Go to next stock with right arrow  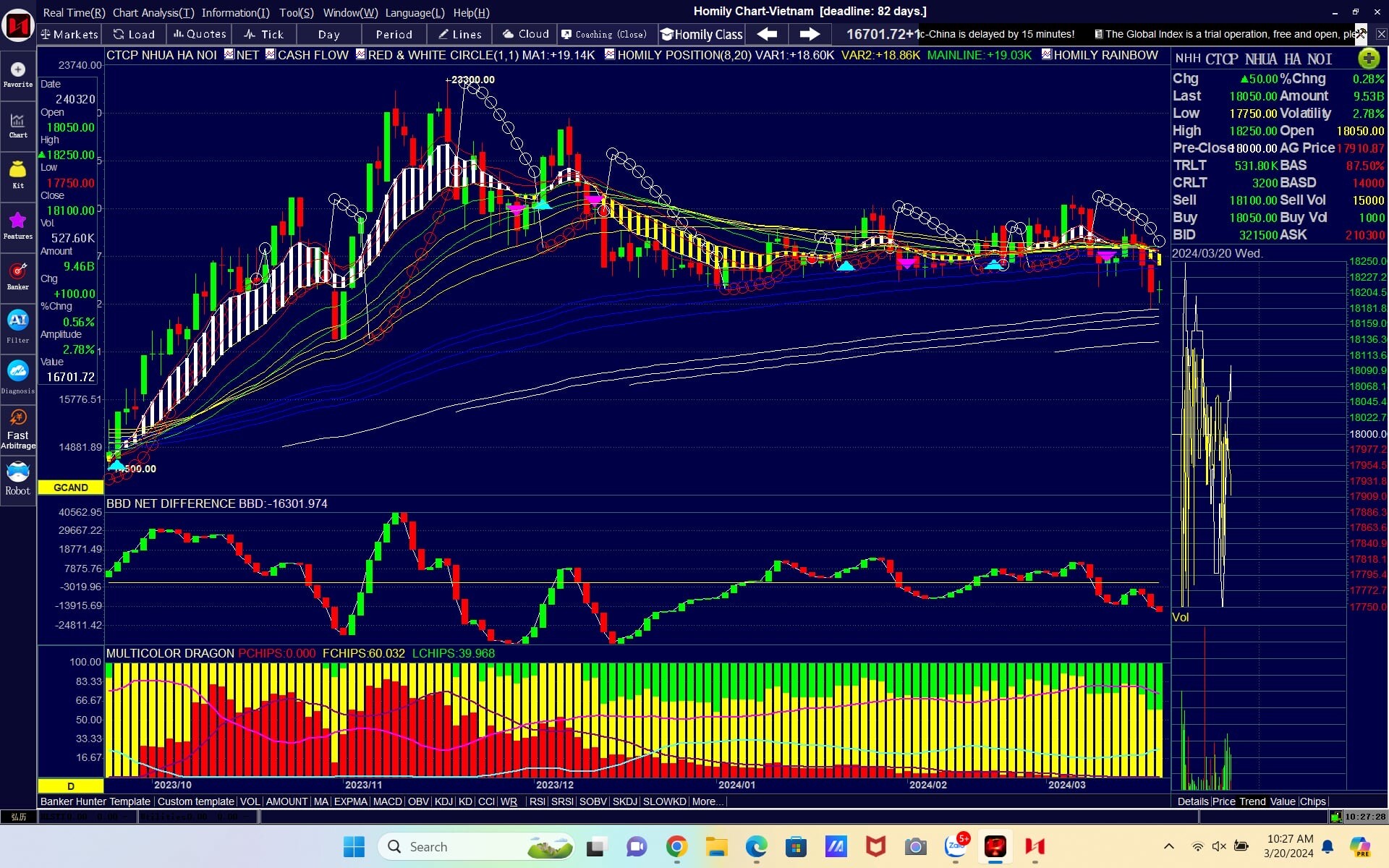pyautogui.click(x=810, y=34)
